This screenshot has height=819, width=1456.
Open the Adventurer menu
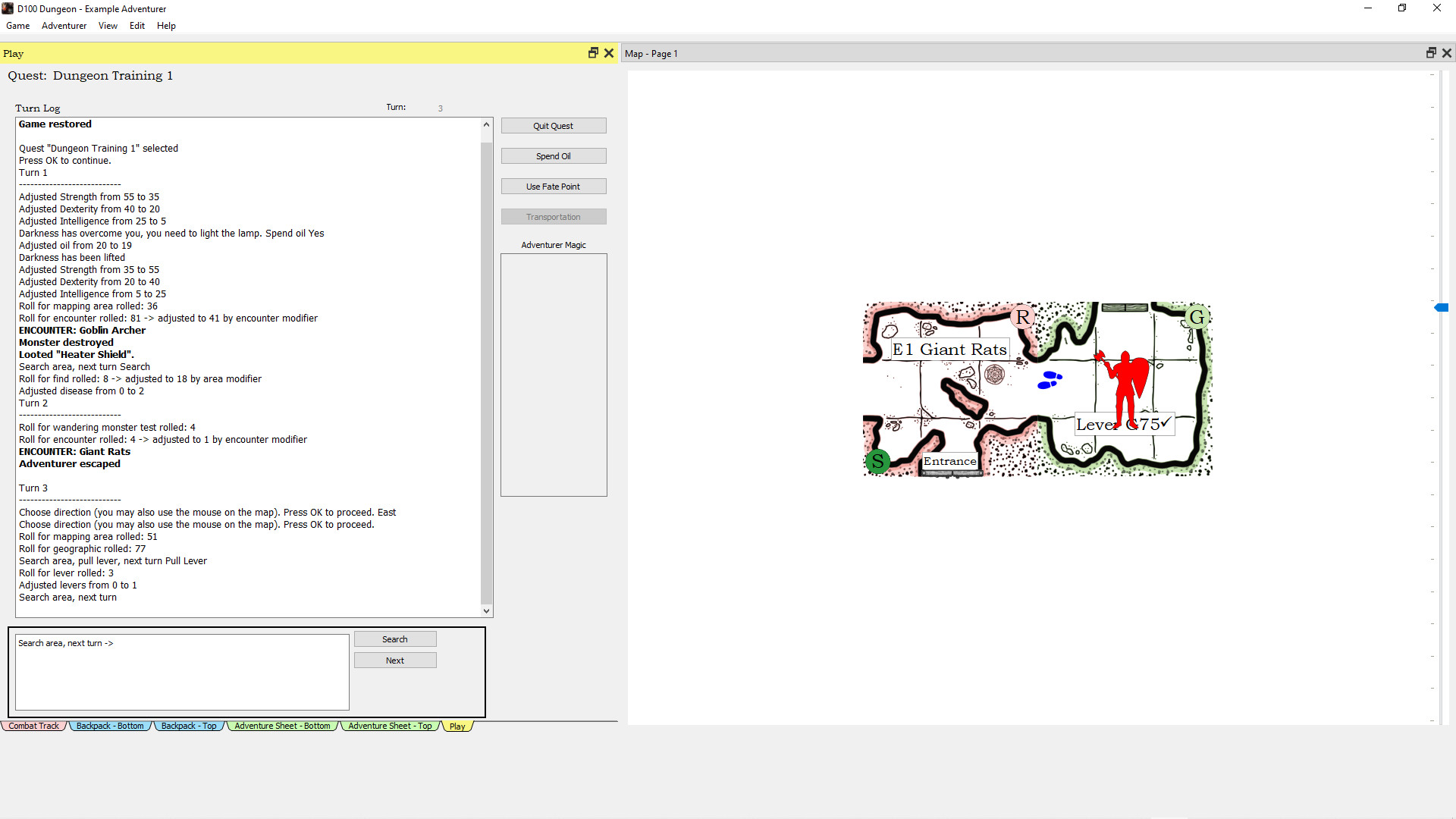pyautogui.click(x=64, y=26)
